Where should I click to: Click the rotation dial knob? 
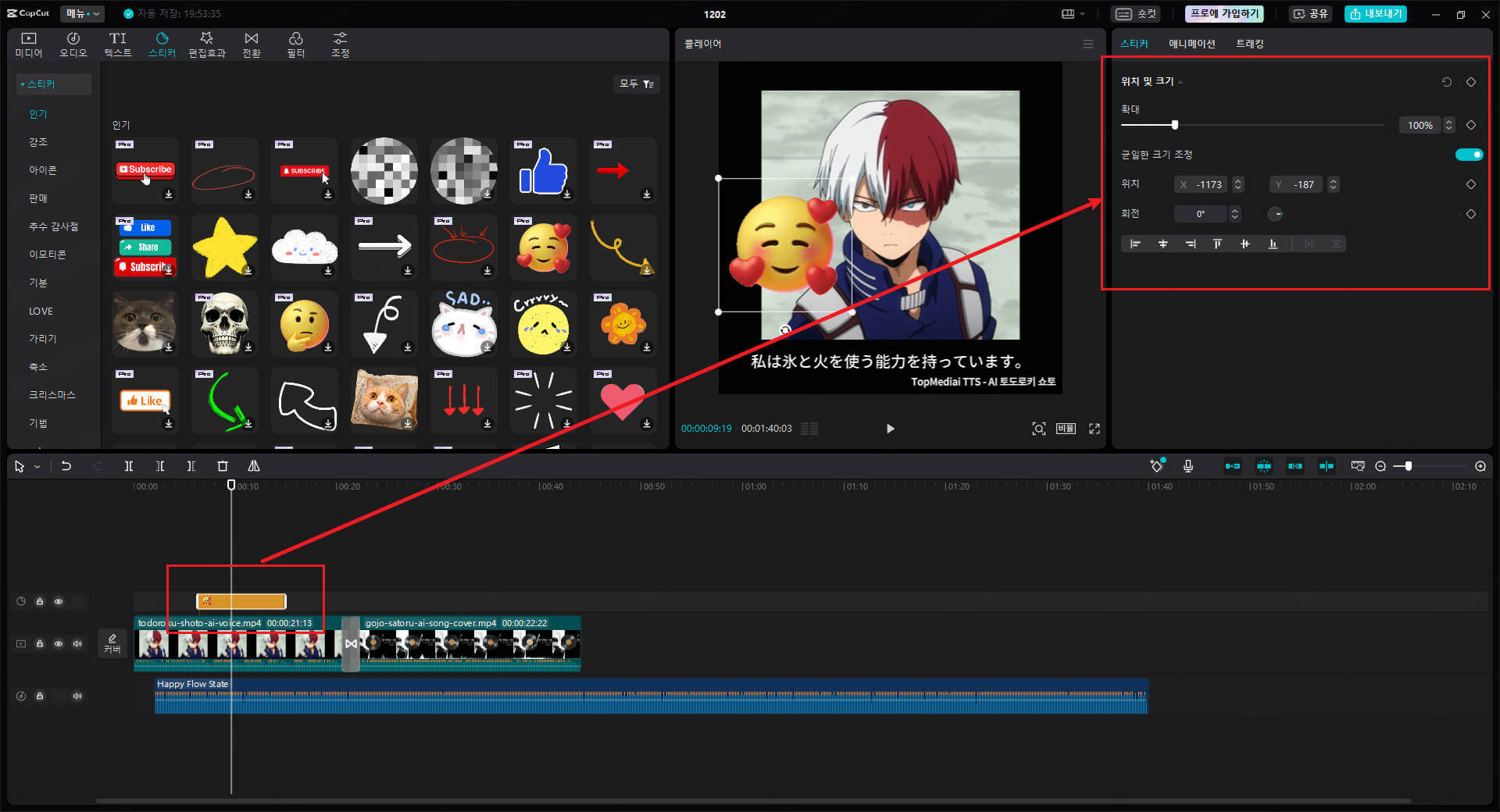[1275, 214]
